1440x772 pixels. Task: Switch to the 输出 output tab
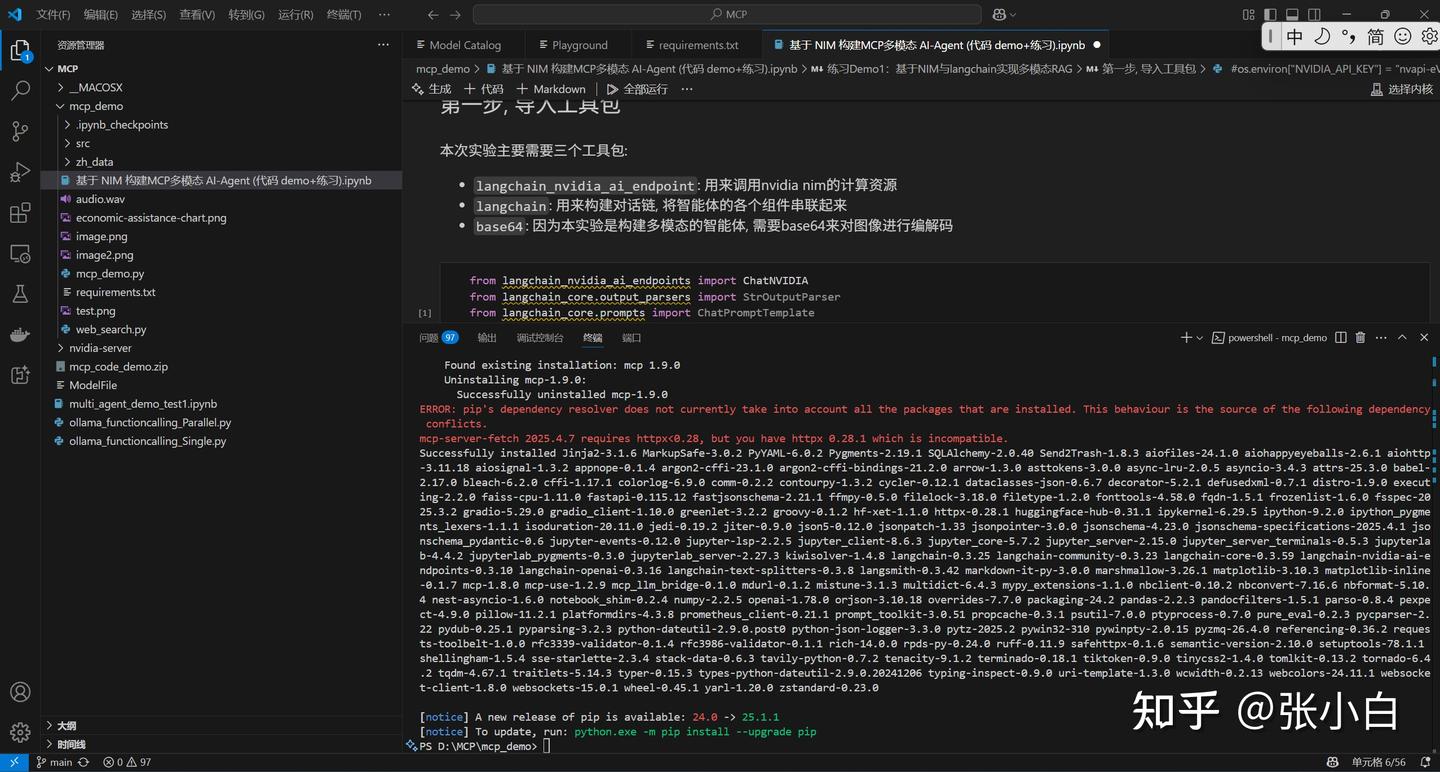tap(487, 338)
